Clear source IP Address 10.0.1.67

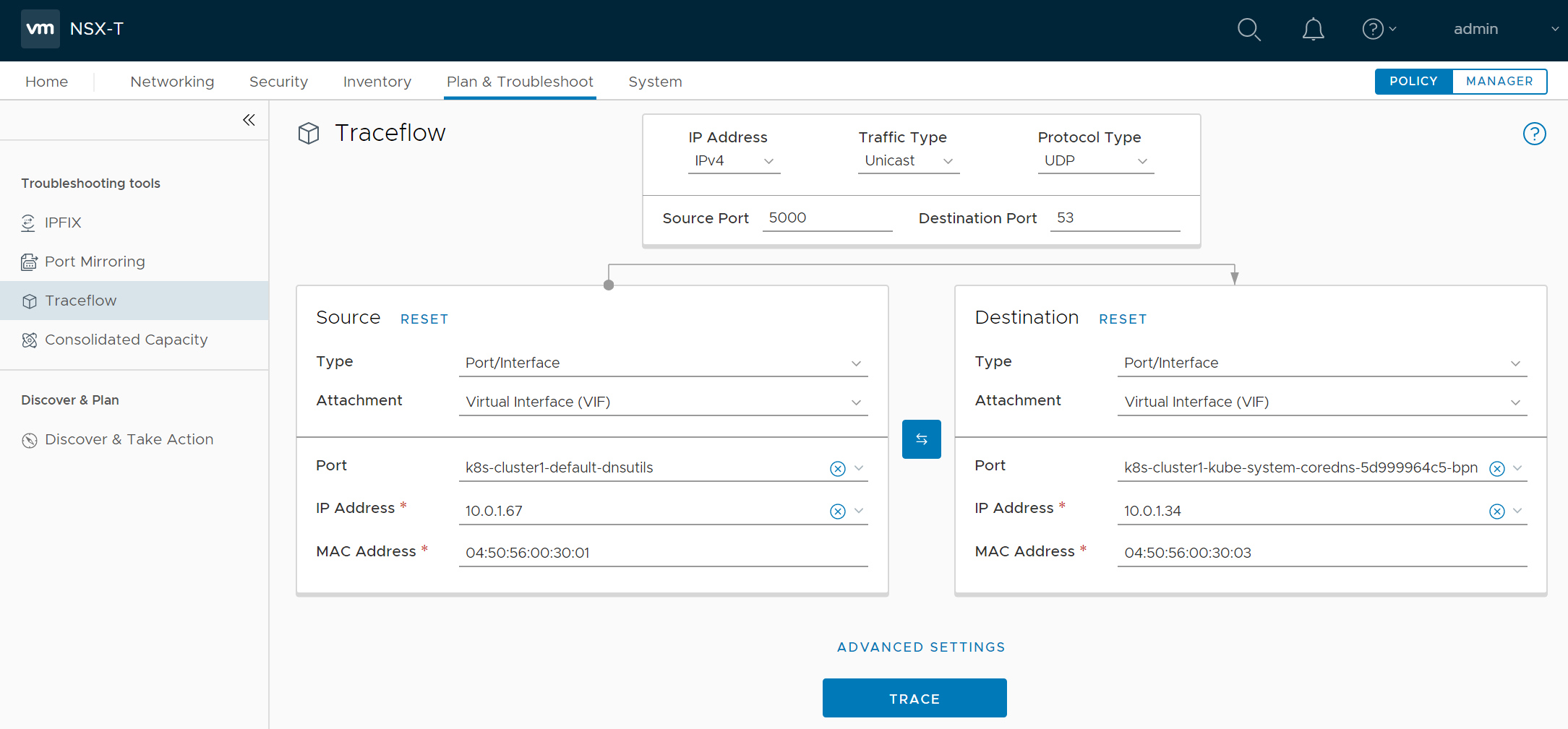click(837, 512)
